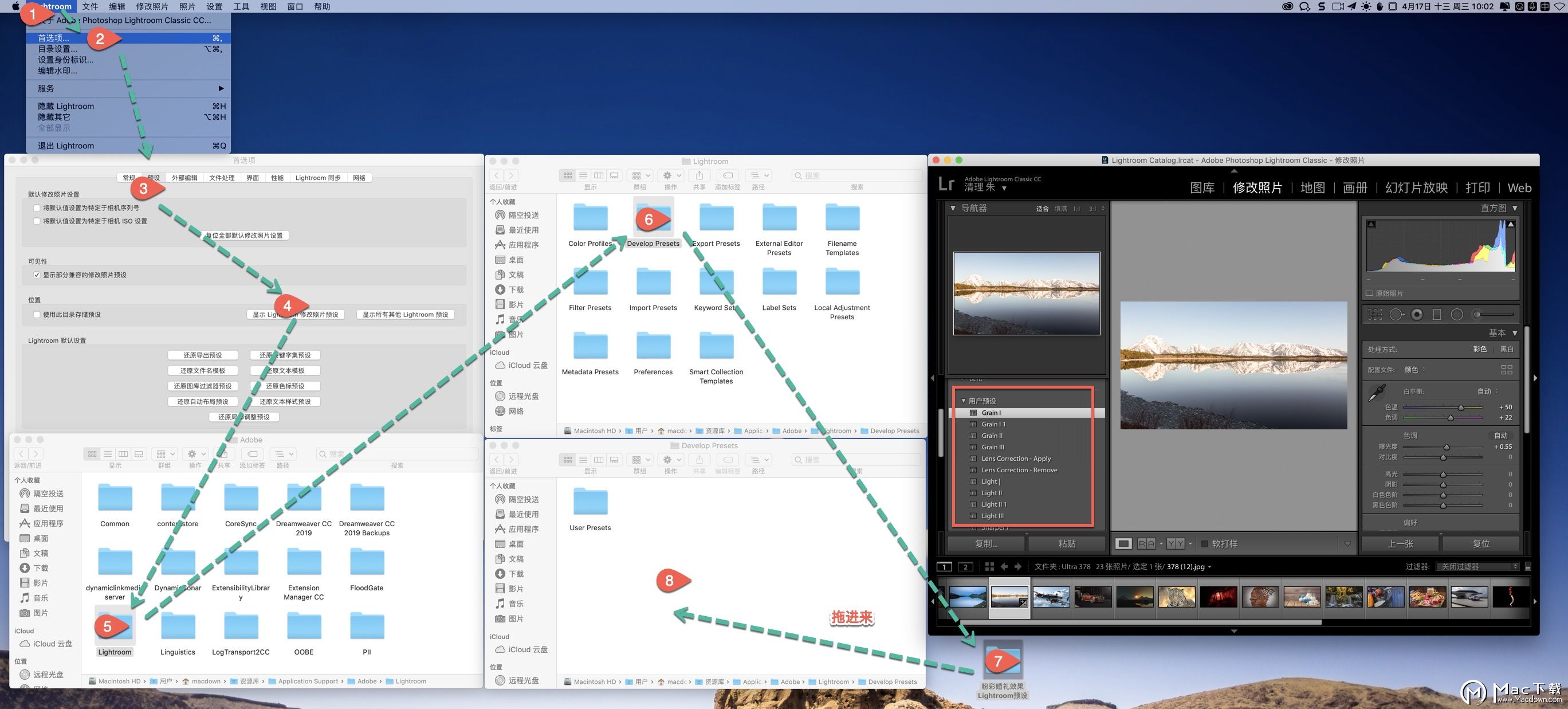This screenshot has height=709, width=1568.
Task: Enable camera serial number defaults checkbox
Action: click(37, 207)
